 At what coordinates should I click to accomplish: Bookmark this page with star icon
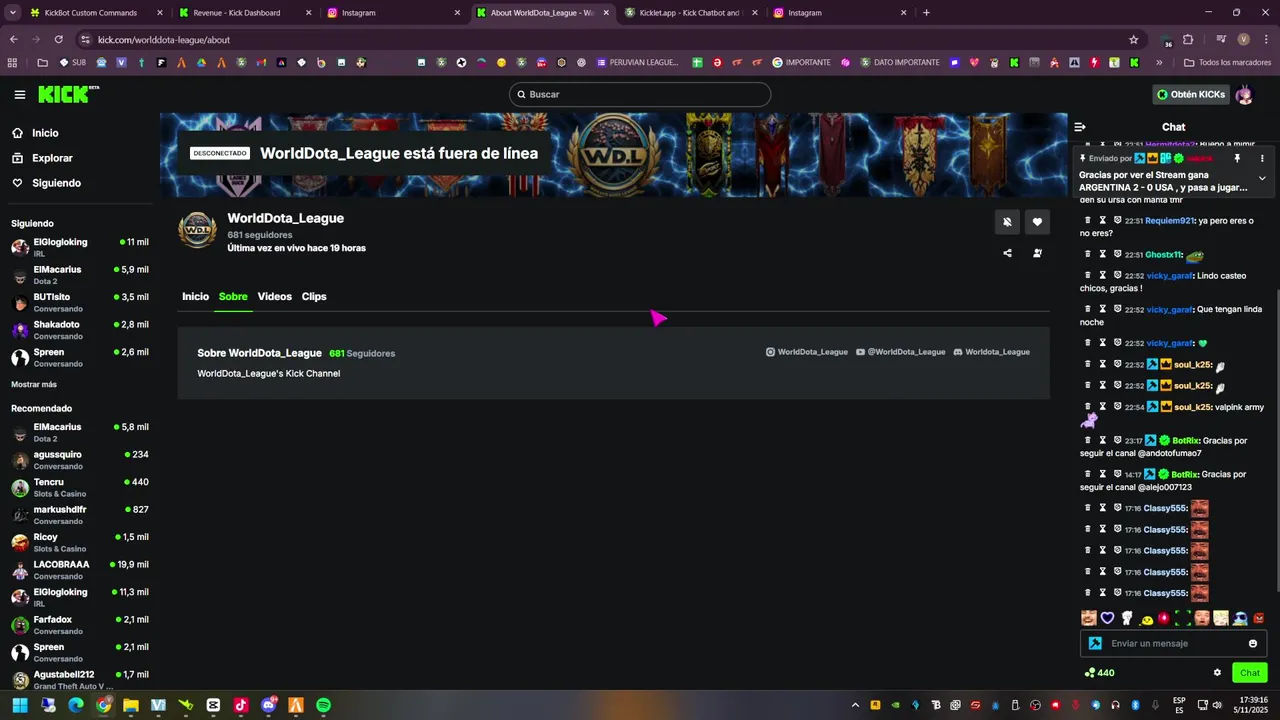(x=1133, y=40)
